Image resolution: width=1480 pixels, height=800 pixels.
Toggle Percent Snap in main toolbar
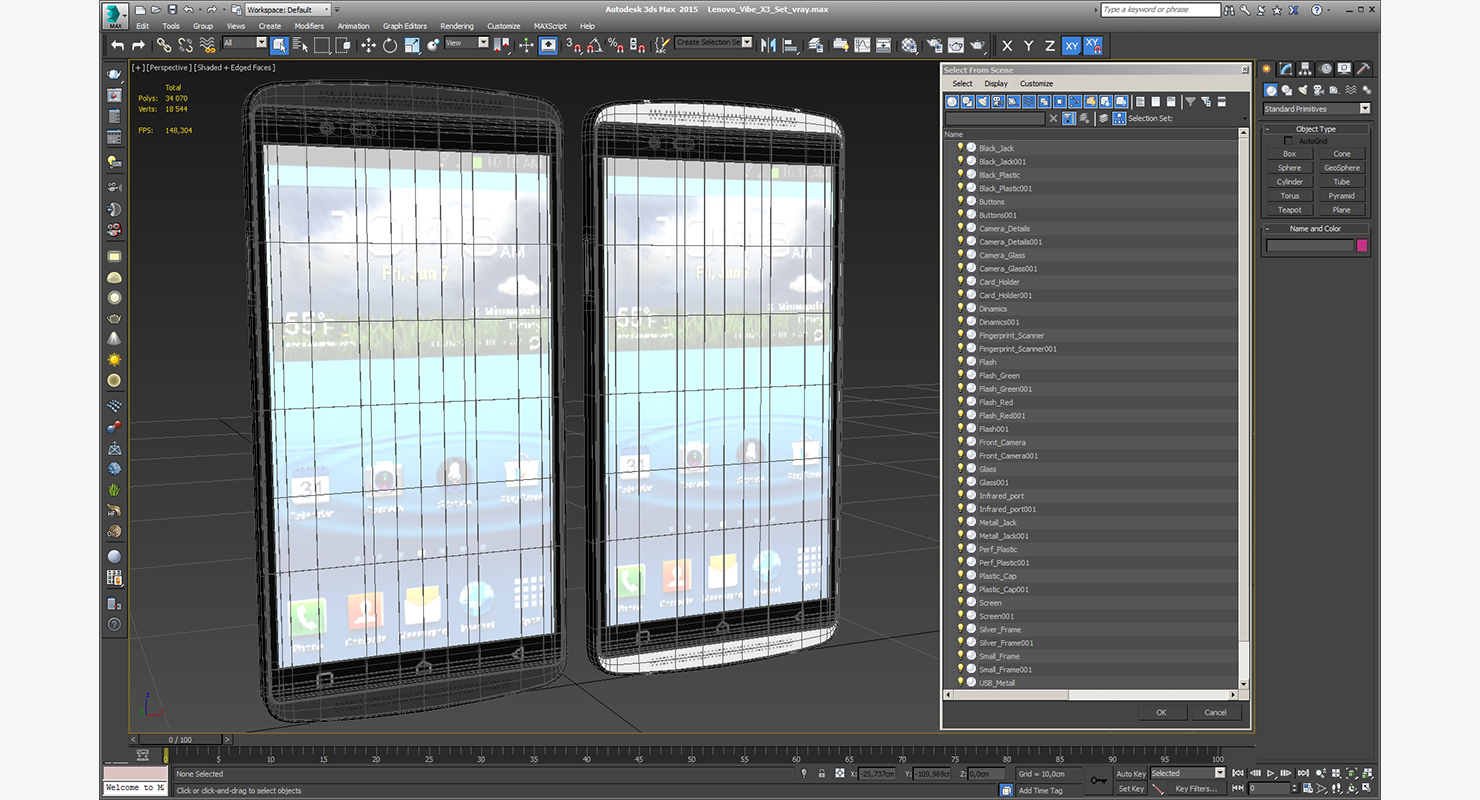point(616,45)
